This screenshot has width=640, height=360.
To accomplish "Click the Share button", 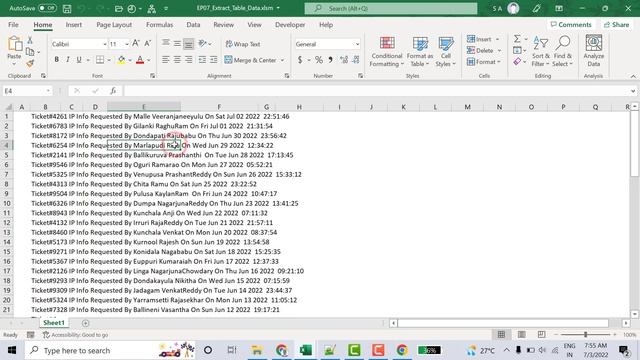I will click(616, 25).
